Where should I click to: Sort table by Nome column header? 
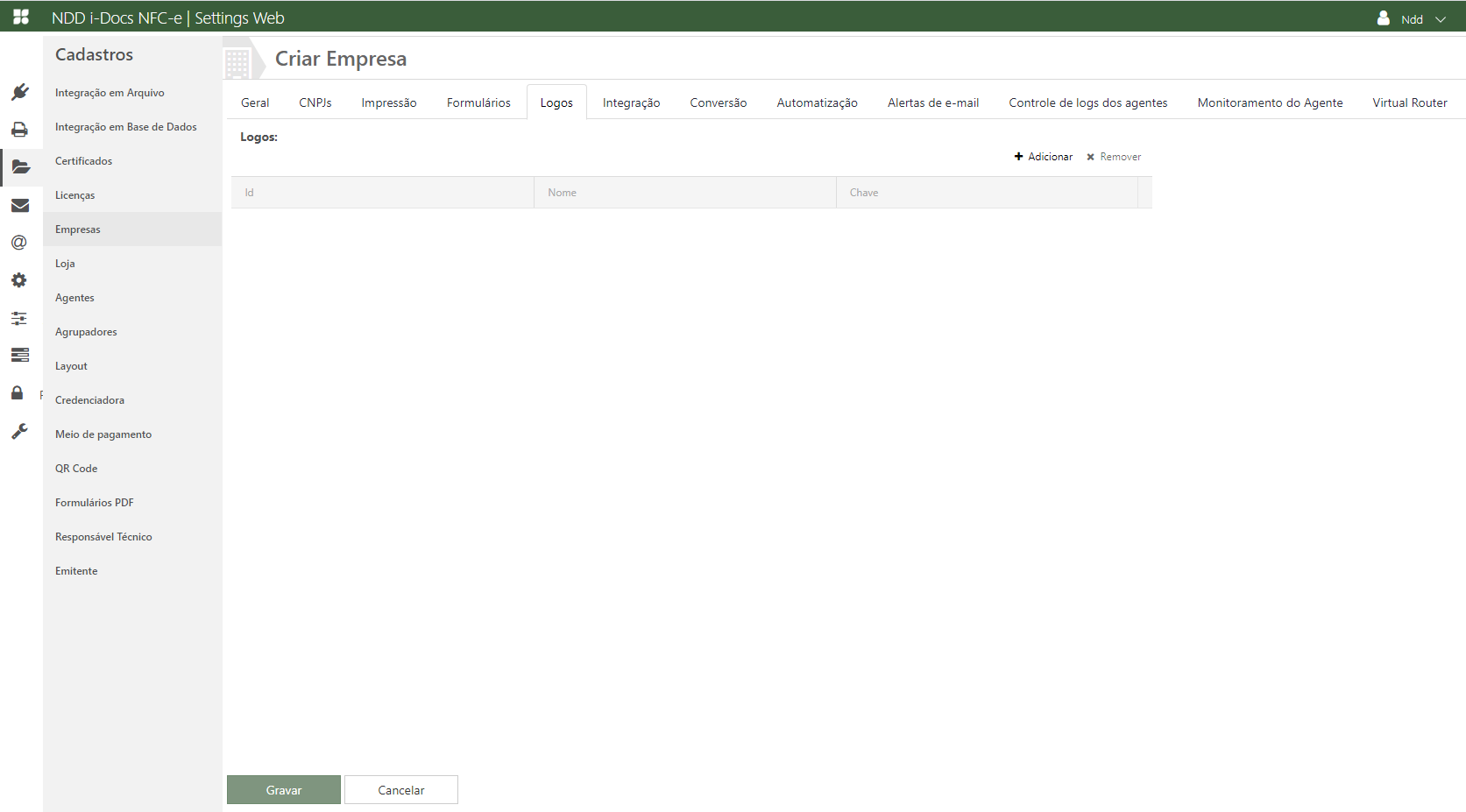point(562,193)
